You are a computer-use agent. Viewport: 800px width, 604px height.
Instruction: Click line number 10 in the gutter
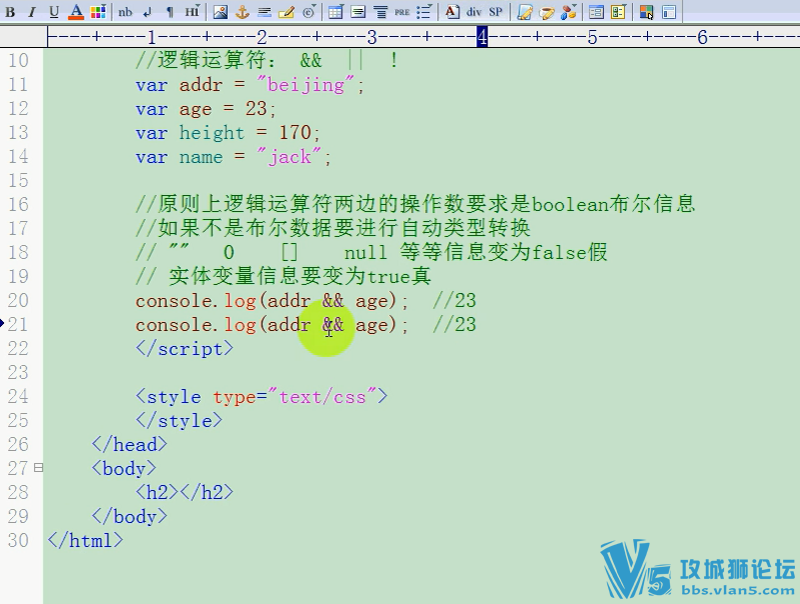click(18, 60)
